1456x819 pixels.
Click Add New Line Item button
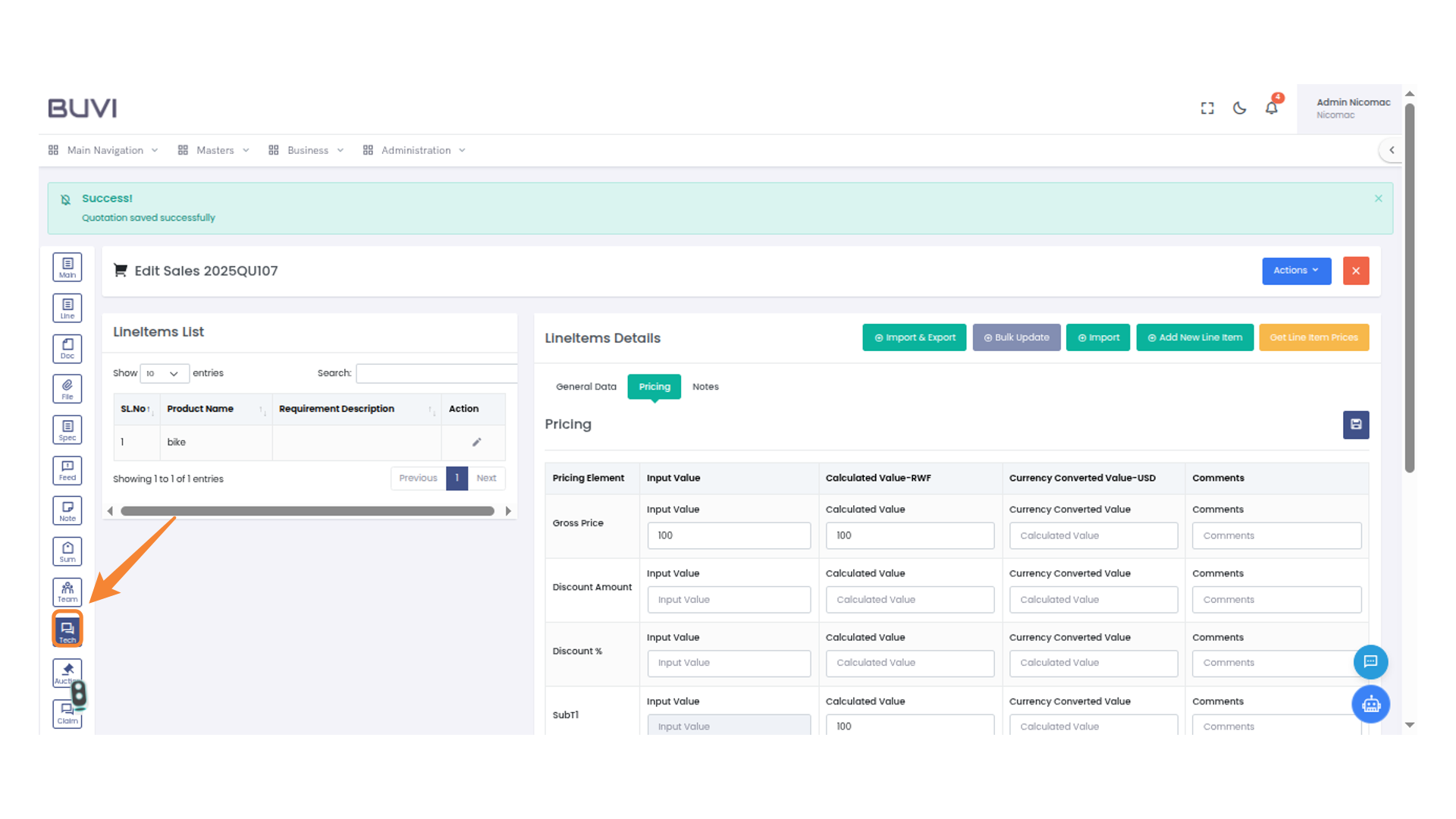1194,337
